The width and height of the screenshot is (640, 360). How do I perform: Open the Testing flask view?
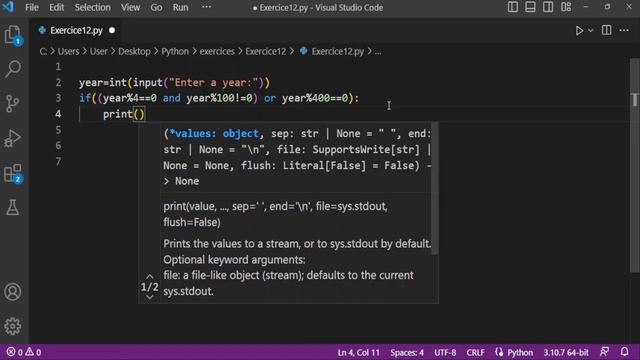tap(13, 208)
